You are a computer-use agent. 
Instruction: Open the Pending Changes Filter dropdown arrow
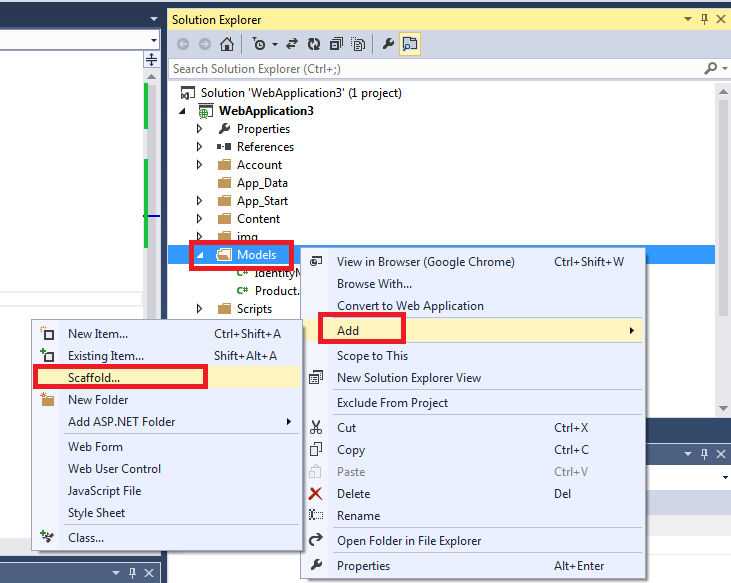pyautogui.click(x=275, y=45)
